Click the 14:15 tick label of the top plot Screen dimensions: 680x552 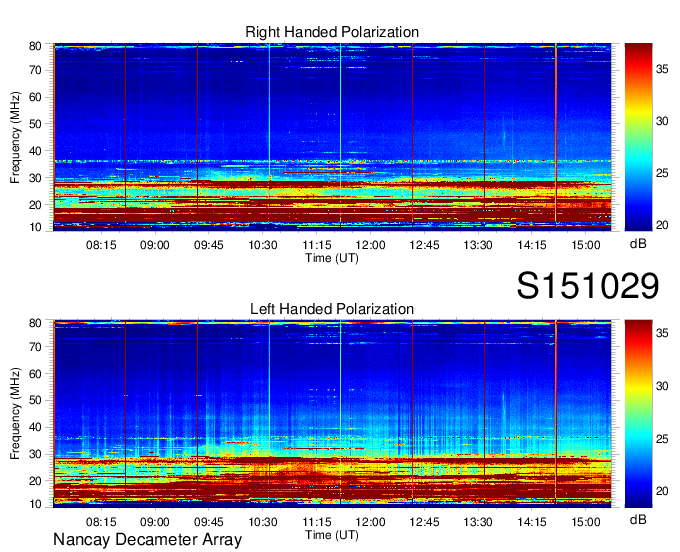point(532,245)
